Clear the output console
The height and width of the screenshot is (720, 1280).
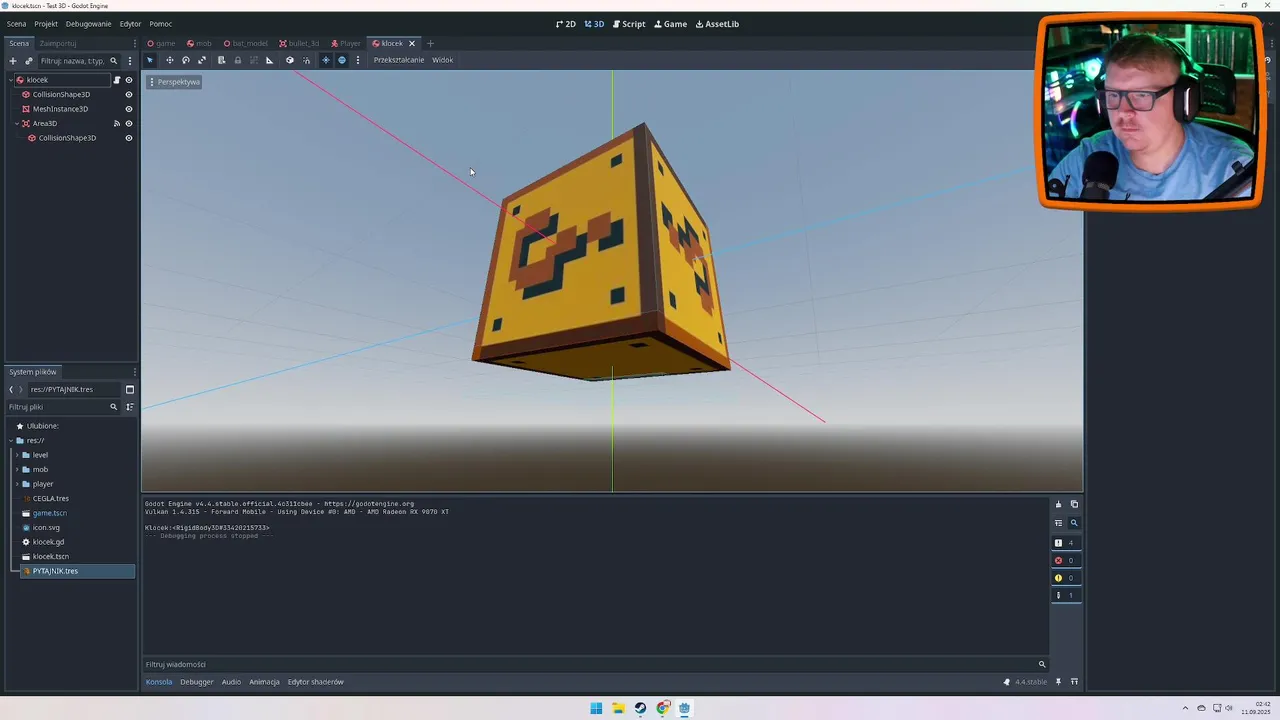[x=1058, y=504]
